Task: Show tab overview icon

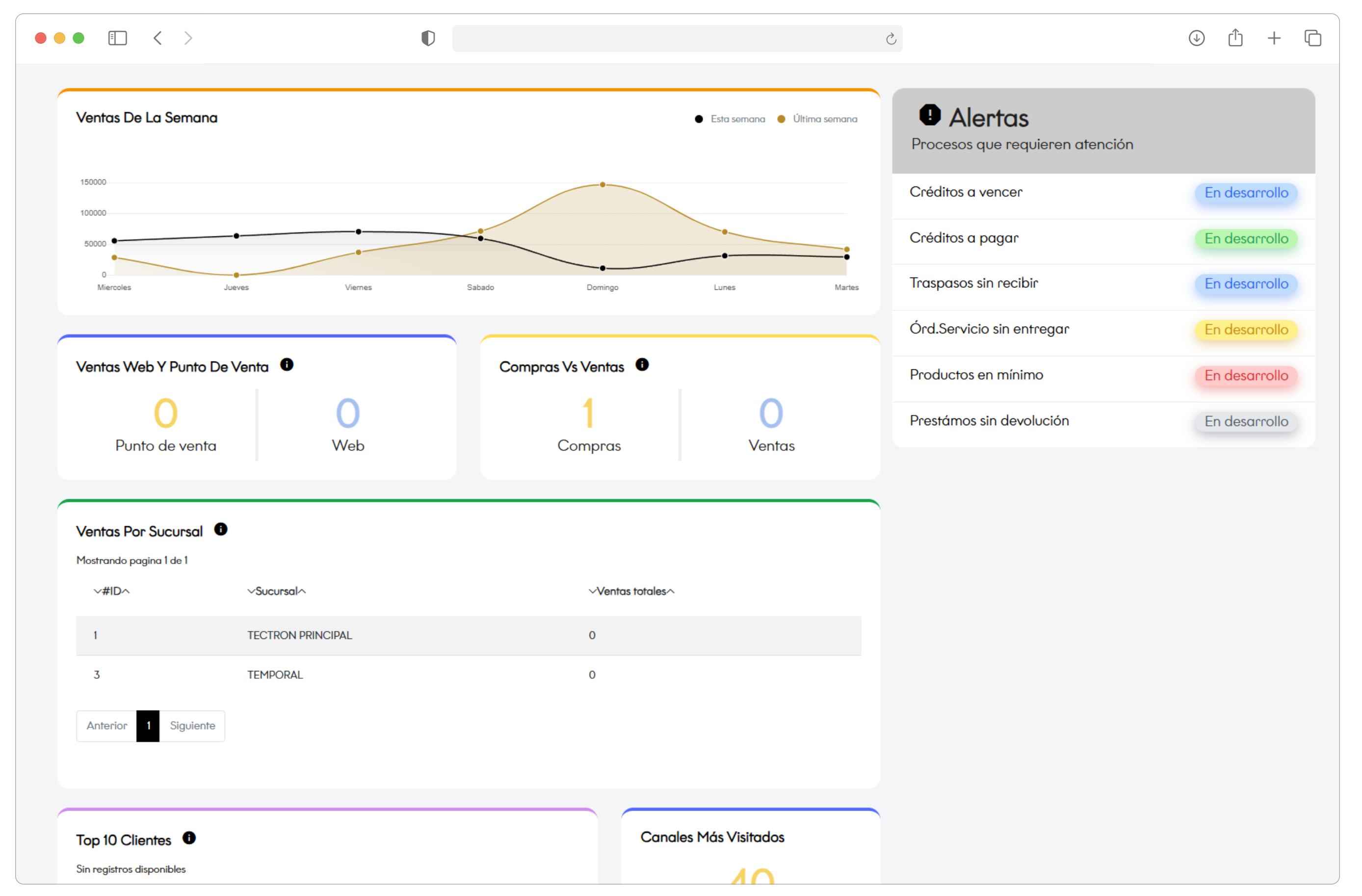Action: click(1313, 38)
